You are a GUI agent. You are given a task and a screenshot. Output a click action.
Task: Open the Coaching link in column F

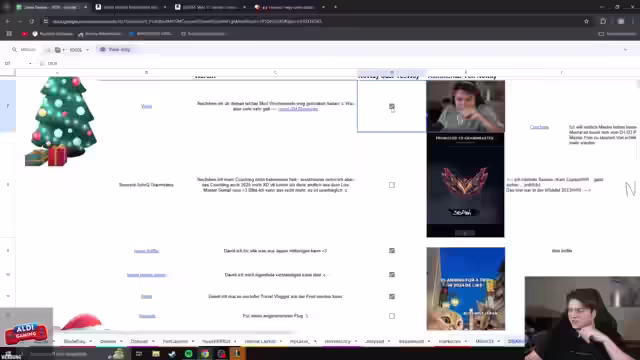539,127
